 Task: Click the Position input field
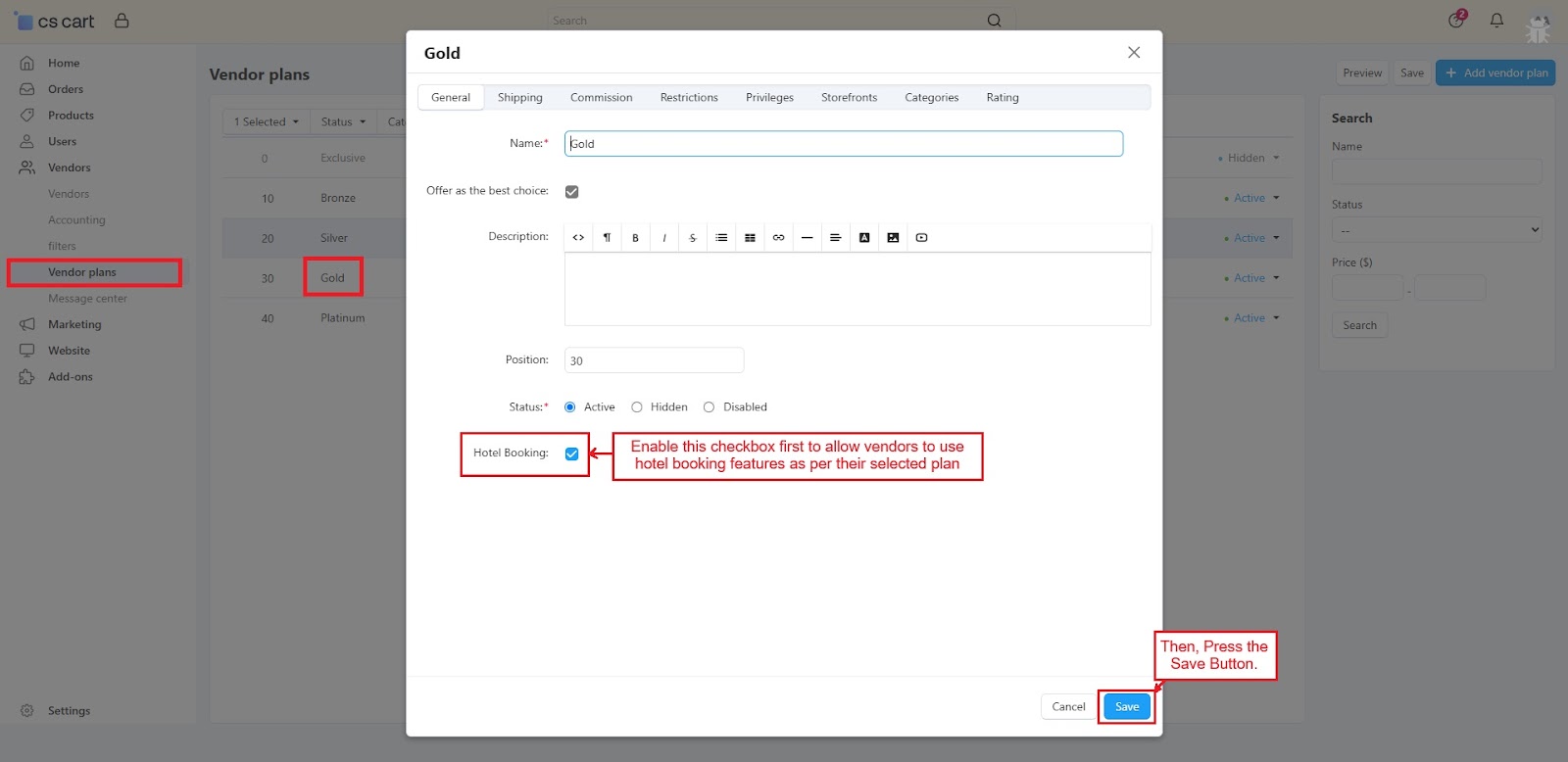[654, 360]
